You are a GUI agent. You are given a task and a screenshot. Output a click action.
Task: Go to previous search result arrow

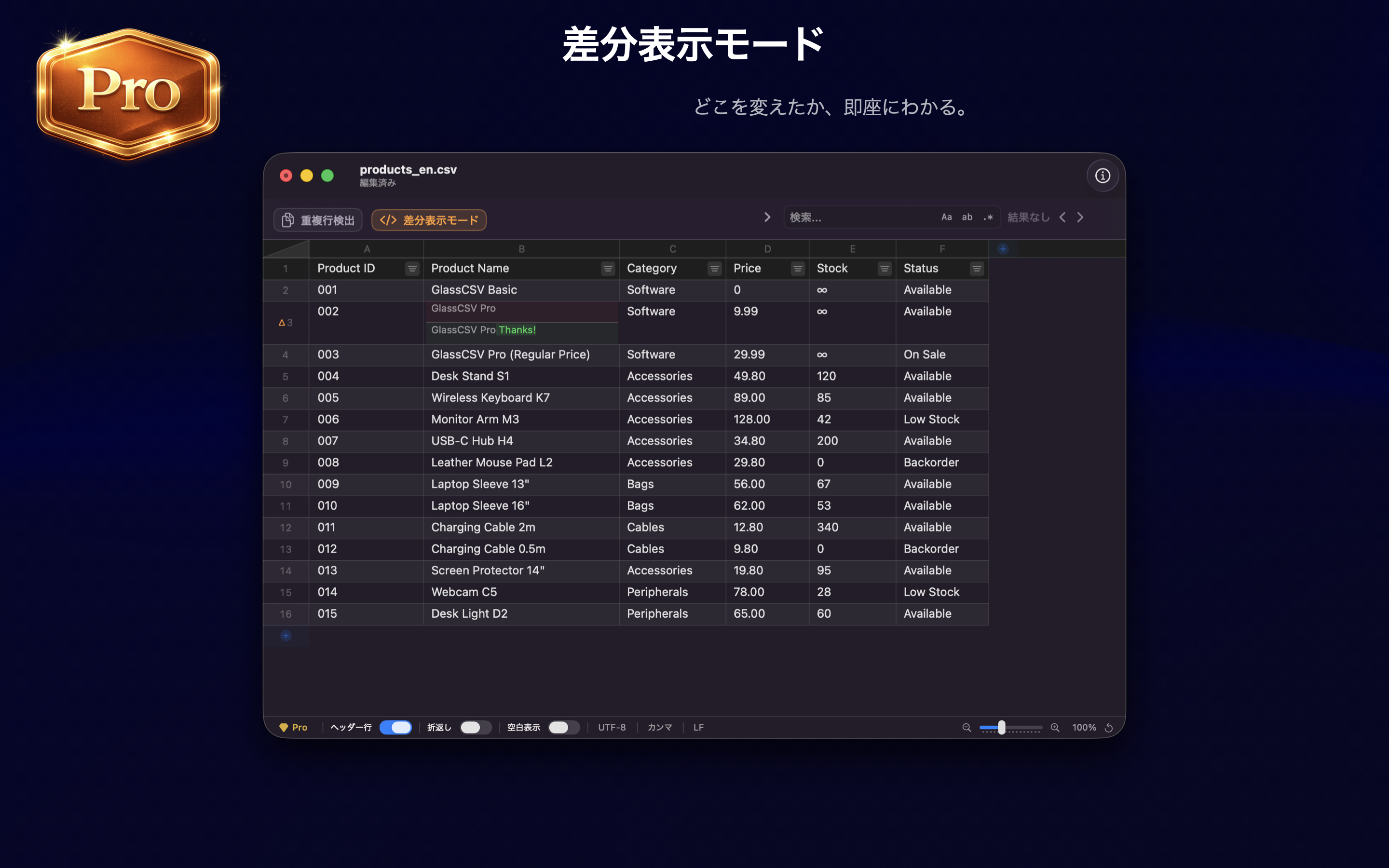[1063, 217]
